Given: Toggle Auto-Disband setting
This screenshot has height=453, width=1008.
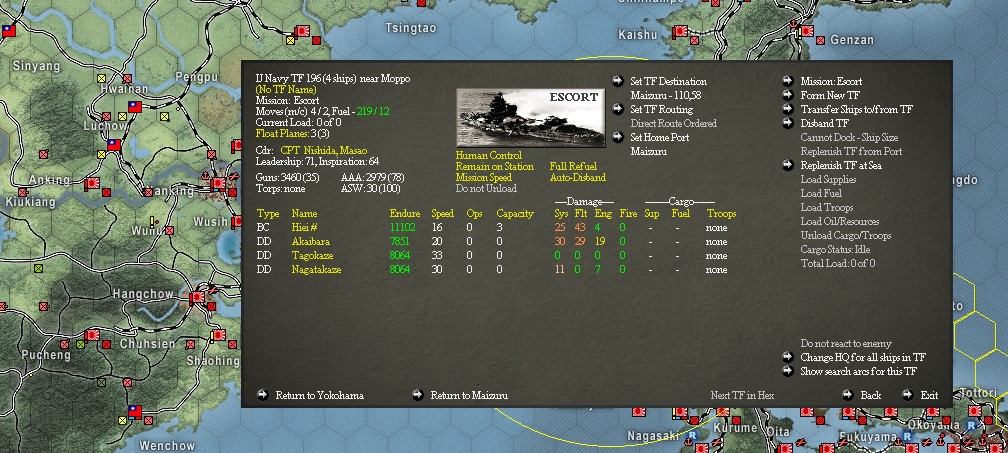Looking at the screenshot, I should tap(578, 177).
